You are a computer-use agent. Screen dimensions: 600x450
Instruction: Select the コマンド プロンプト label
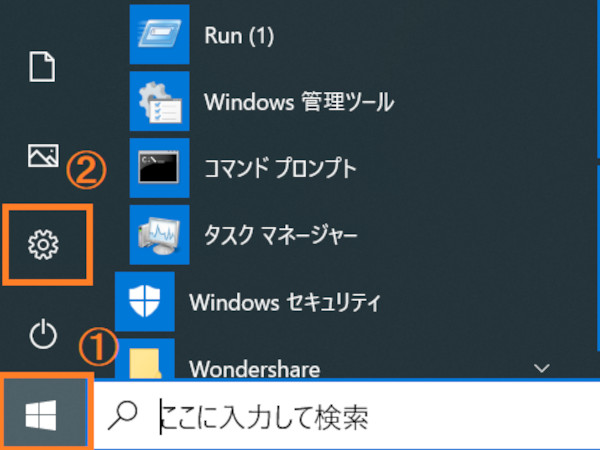pos(280,168)
